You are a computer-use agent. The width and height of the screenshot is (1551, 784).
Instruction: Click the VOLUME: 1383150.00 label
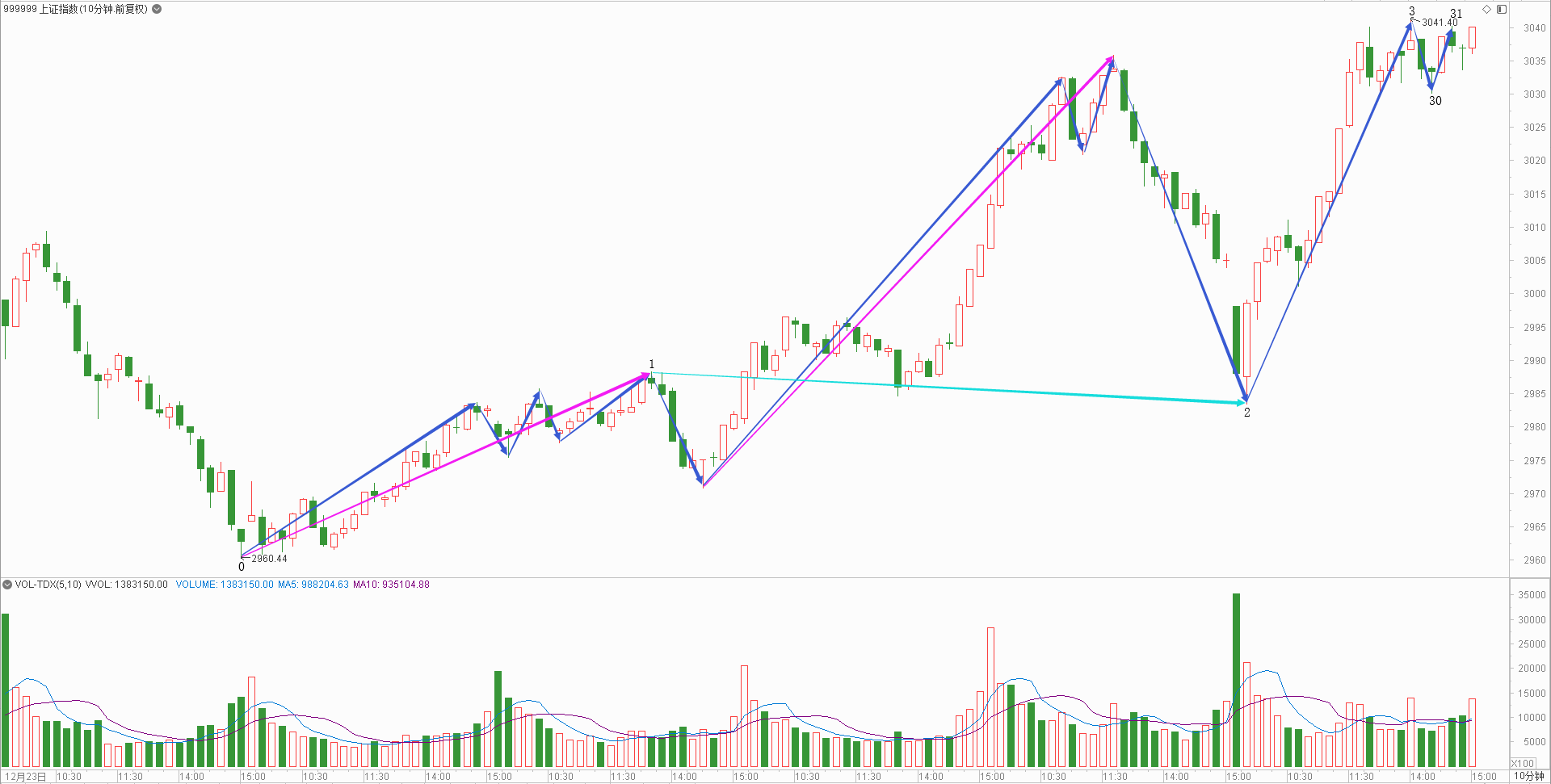(x=225, y=585)
